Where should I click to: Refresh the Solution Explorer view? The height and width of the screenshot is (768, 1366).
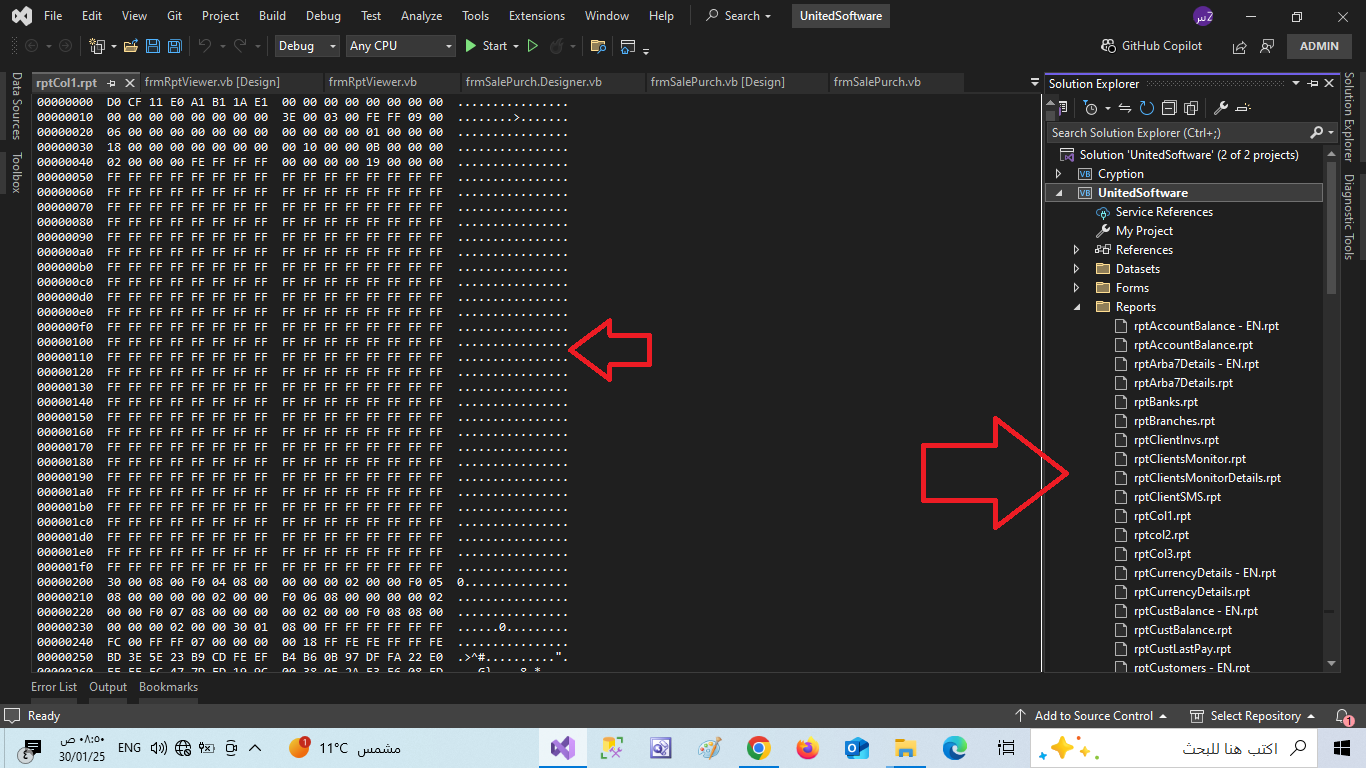tap(1147, 108)
